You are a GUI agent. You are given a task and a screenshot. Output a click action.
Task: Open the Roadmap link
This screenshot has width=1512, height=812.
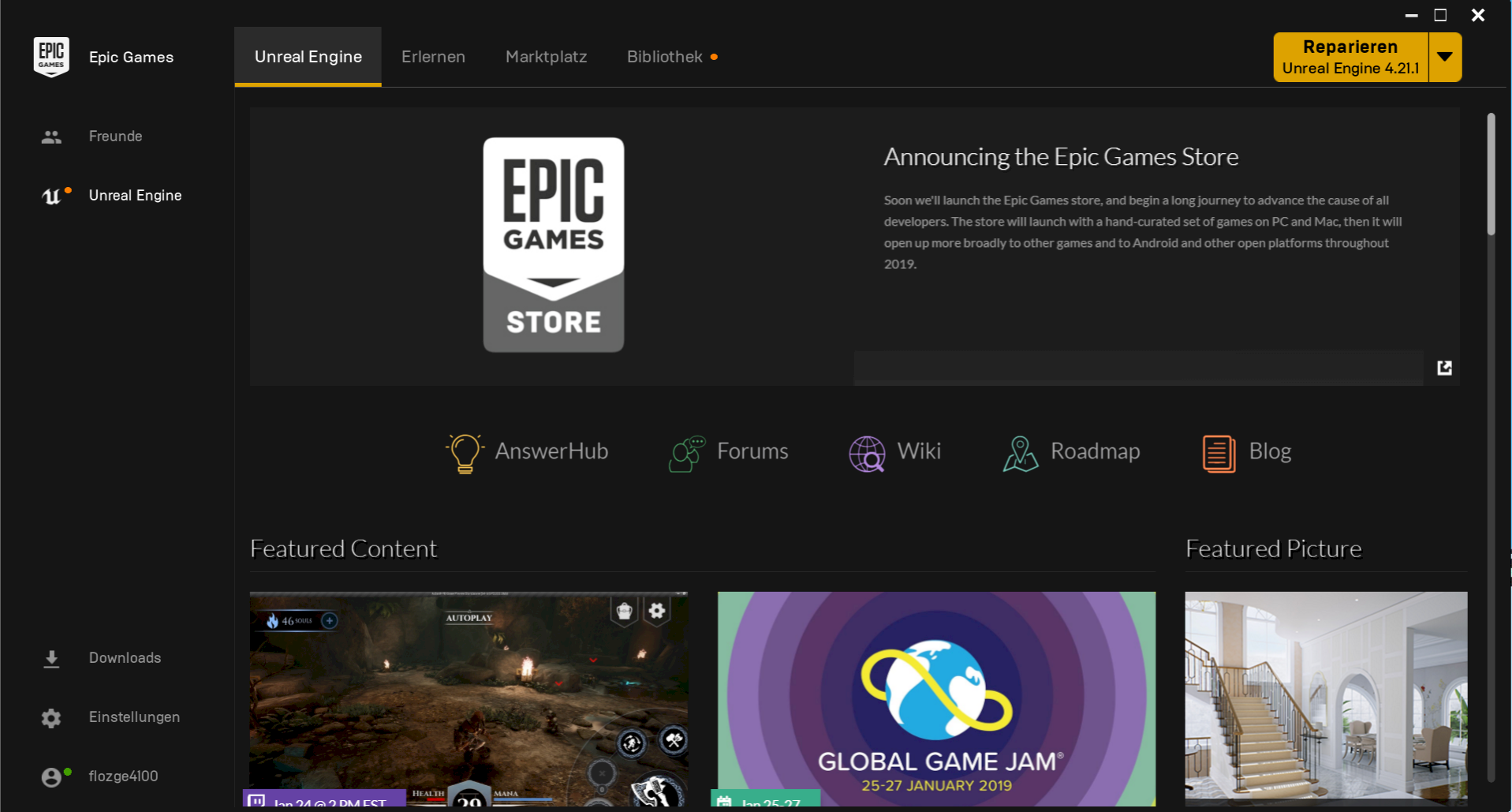pyautogui.click(x=1095, y=451)
